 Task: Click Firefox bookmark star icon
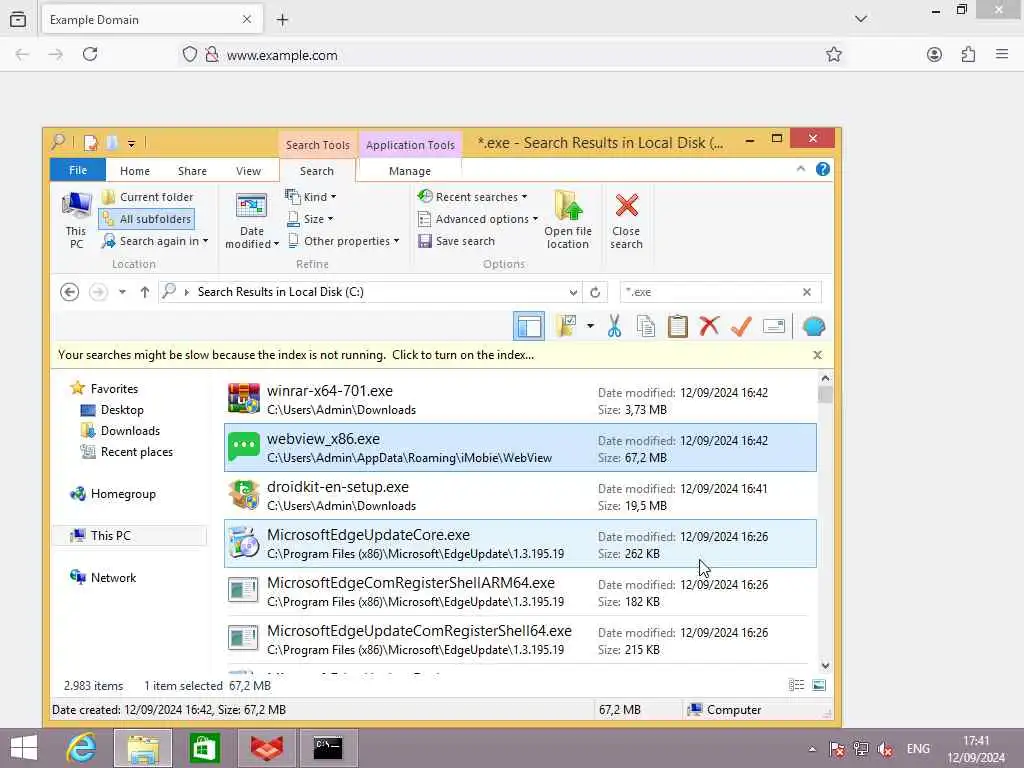coord(833,55)
